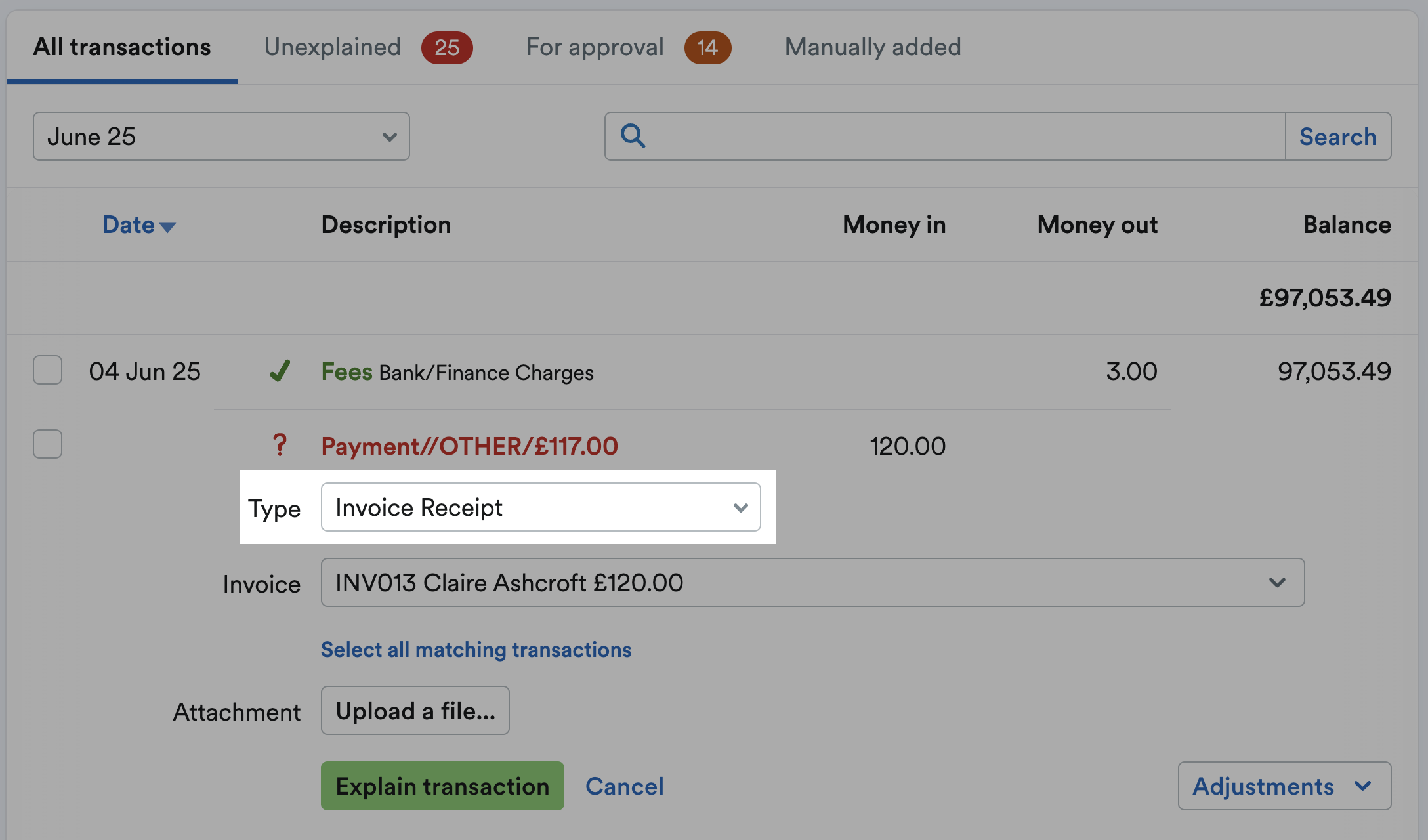The image size is (1428, 840).
Task: Click the Search button
Action: click(x=1338, y=136)
